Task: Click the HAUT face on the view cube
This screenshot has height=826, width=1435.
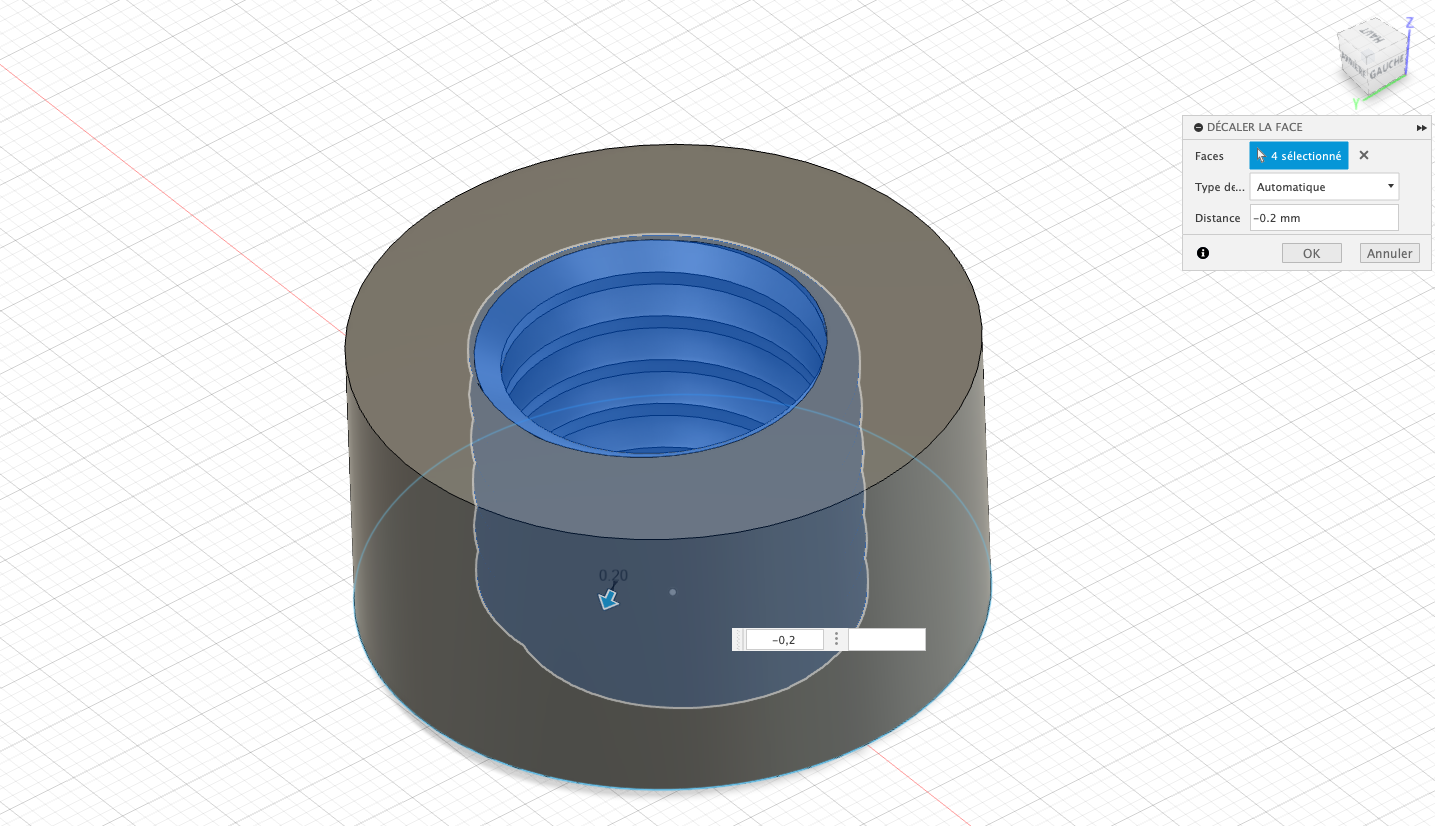Action: tap(1374, 37)
